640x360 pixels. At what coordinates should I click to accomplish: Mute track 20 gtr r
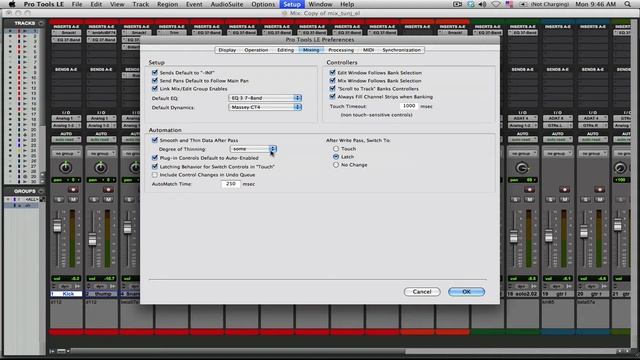(600, 200)
